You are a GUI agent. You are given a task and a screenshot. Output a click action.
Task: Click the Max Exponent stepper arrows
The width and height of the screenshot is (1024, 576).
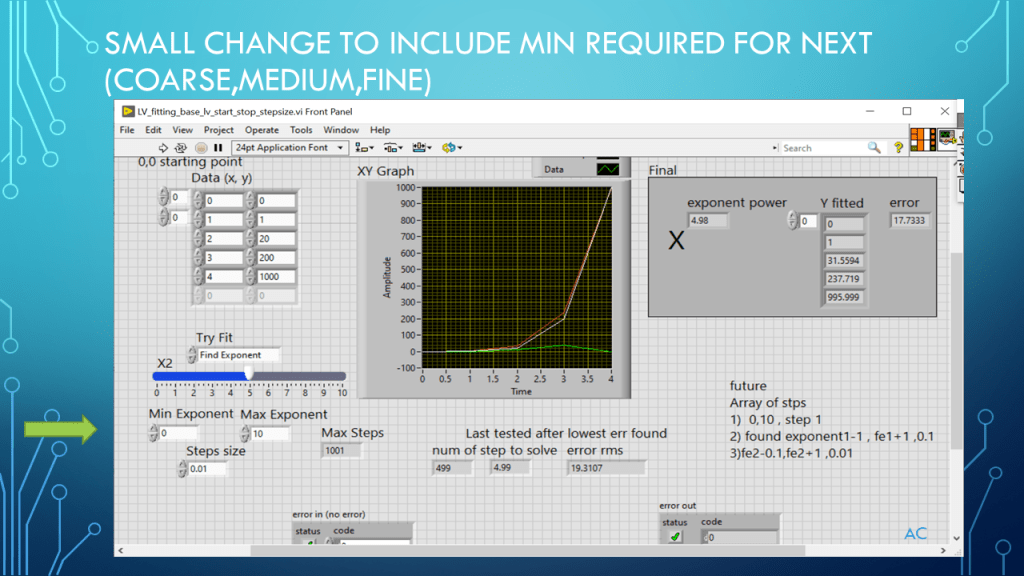click(243, 433)
